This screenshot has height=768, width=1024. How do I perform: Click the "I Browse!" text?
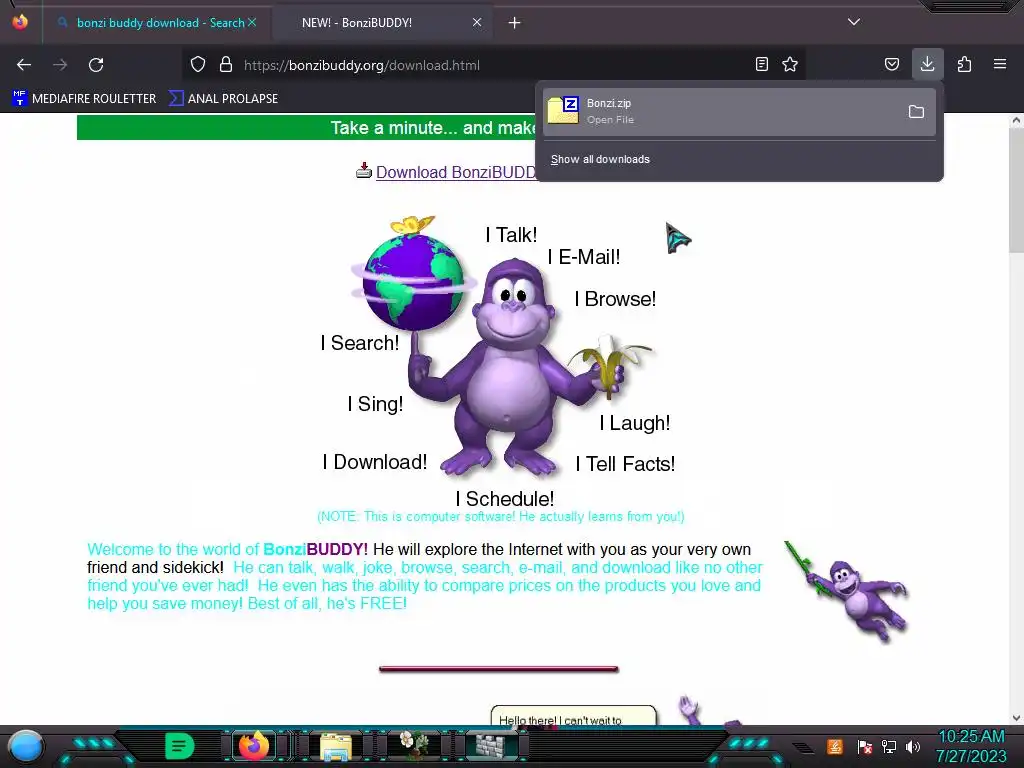coord(615,299)
